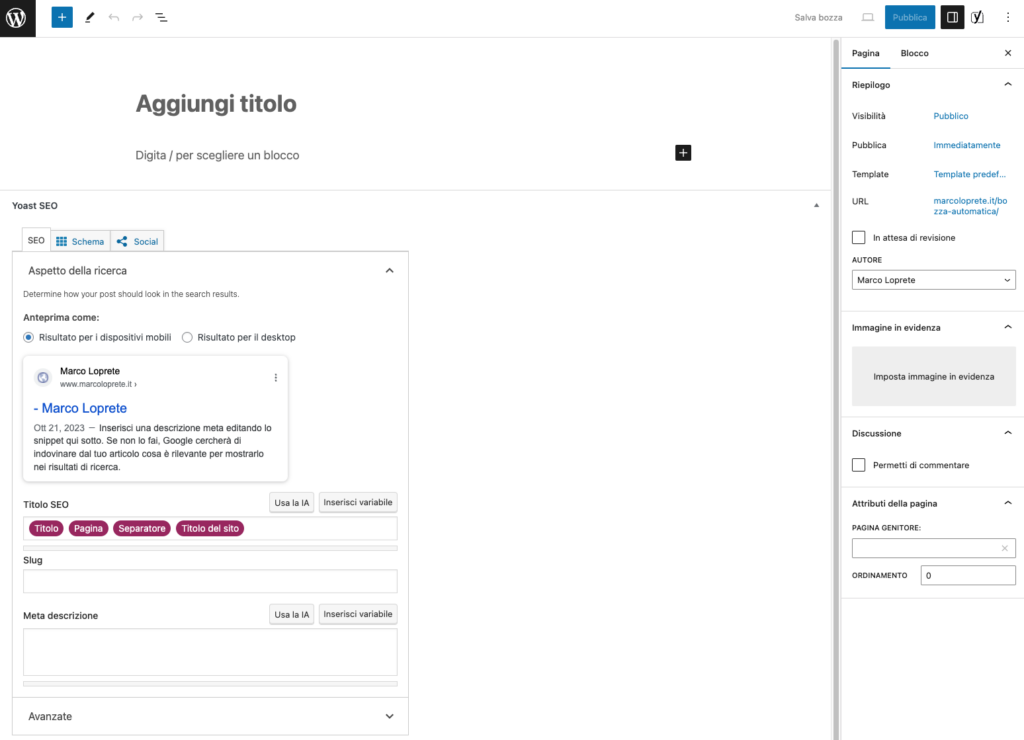Click the - Marco Loprete preview title
Screen dimensions: 1024x740
tap(80, 408)
